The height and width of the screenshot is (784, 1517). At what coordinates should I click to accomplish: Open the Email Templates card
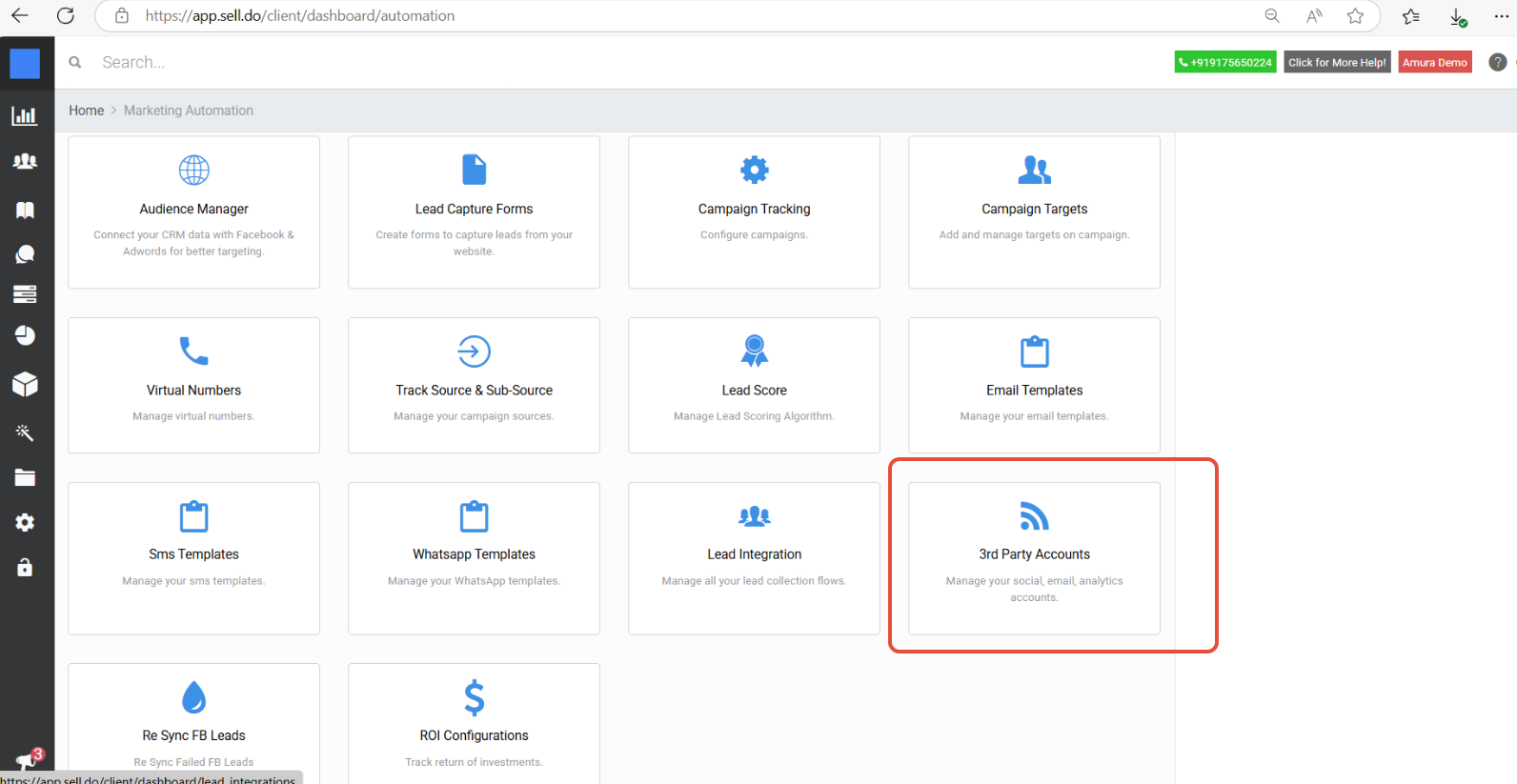[1034, 385]
